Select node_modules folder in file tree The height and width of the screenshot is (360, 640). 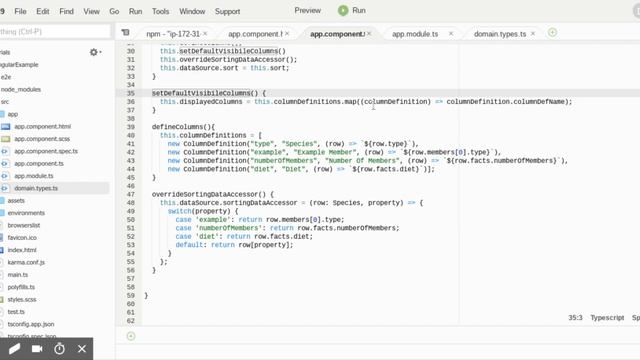click(21, 89)
